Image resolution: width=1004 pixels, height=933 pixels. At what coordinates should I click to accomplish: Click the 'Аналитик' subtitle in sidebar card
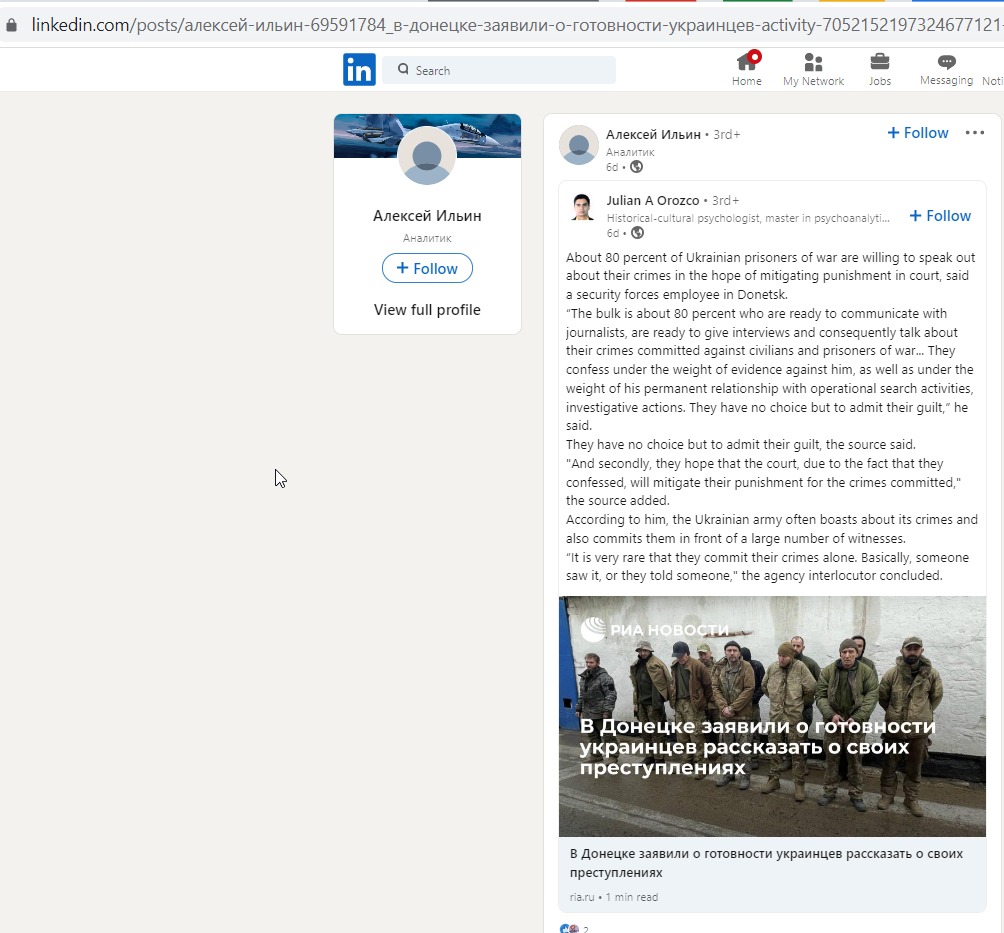427,238
